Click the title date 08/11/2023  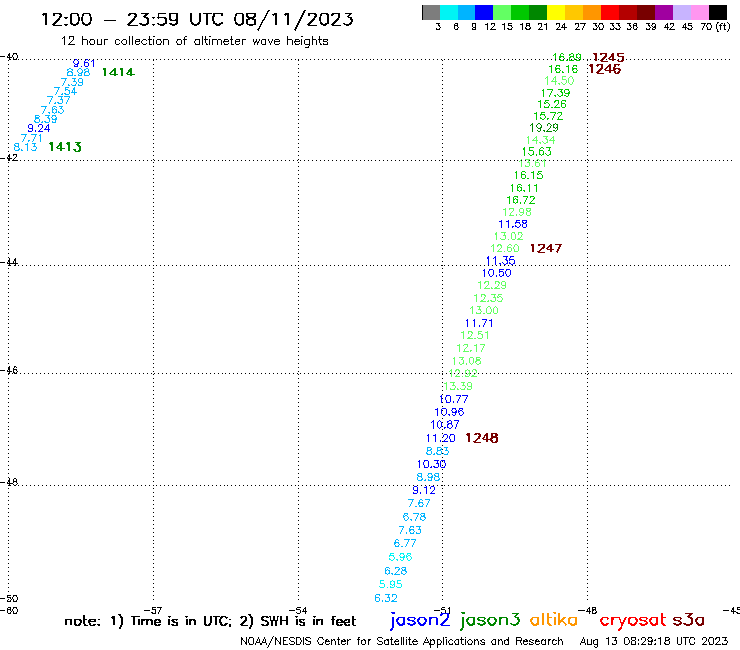click(x=293, y=19)
